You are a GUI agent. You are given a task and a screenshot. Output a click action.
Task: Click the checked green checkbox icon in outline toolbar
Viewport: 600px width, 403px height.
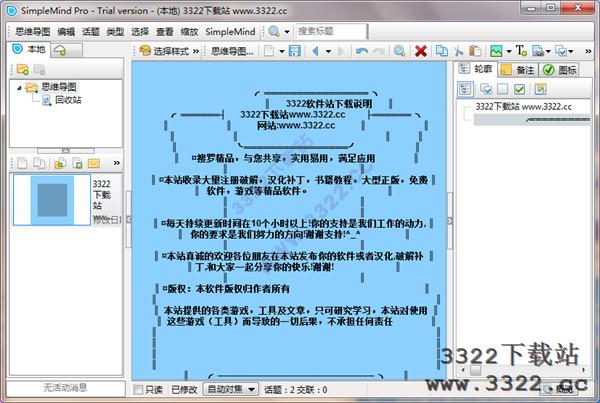click(x=519, y=89)
